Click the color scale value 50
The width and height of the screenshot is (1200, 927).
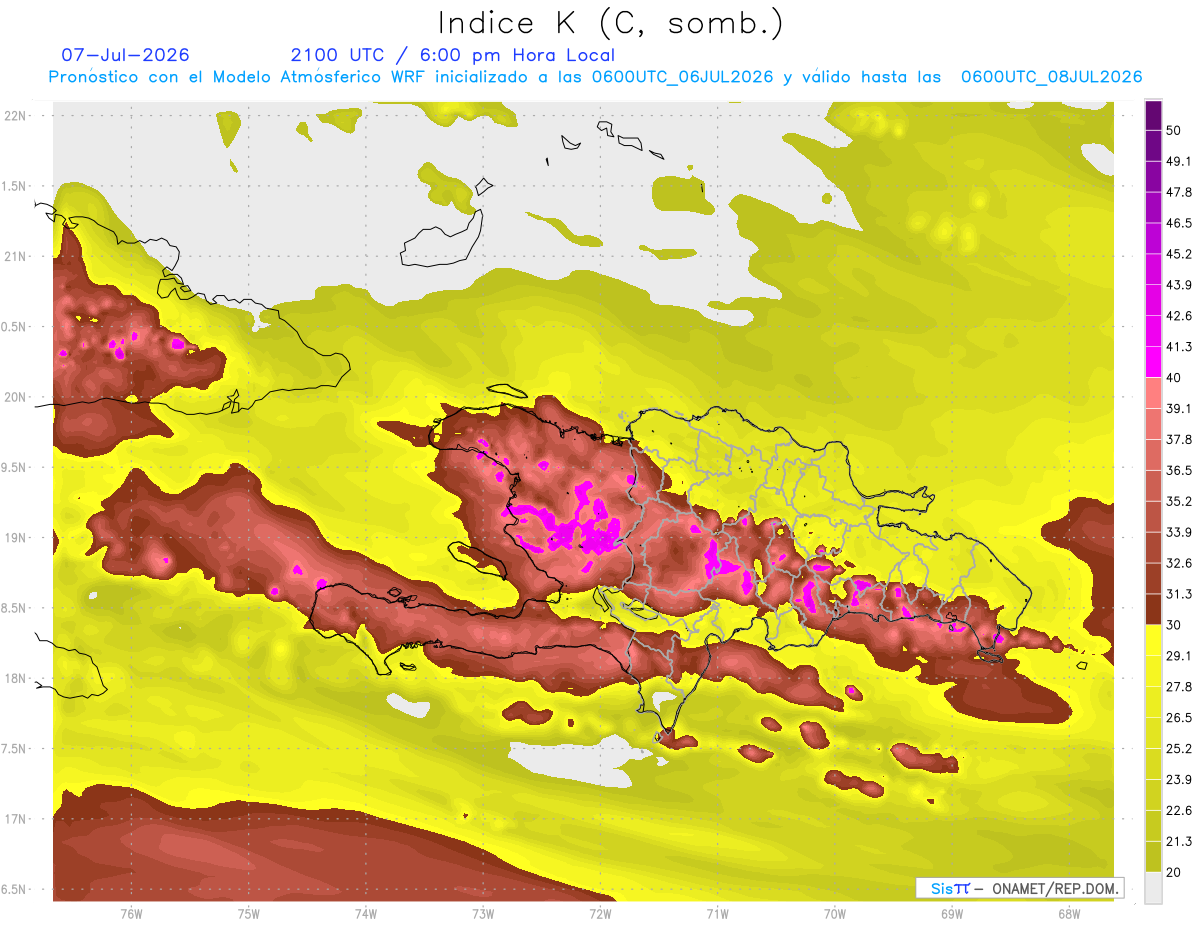click(1174, 130)
